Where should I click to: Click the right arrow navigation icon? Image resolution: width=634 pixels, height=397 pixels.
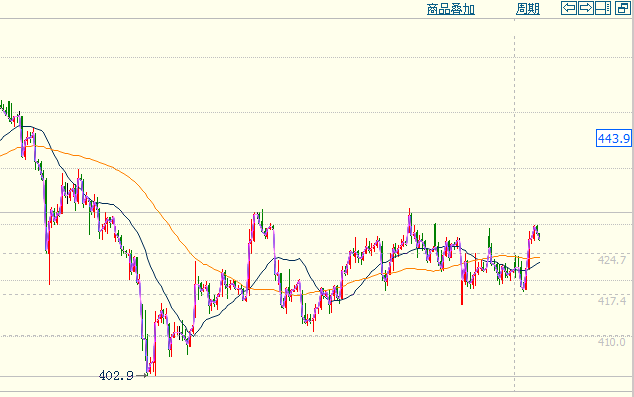click(x=585, y=8)
